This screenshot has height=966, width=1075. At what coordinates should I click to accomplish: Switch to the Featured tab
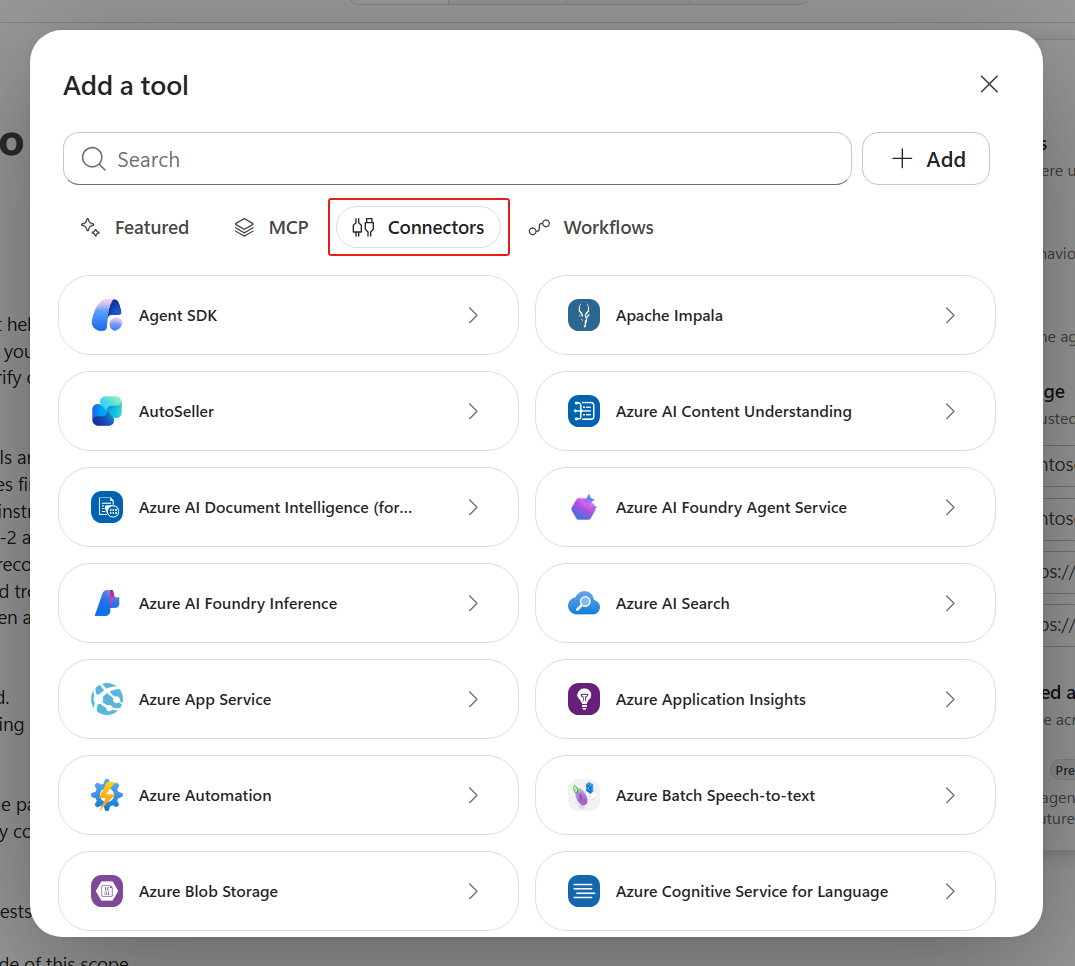click(134, 227)
